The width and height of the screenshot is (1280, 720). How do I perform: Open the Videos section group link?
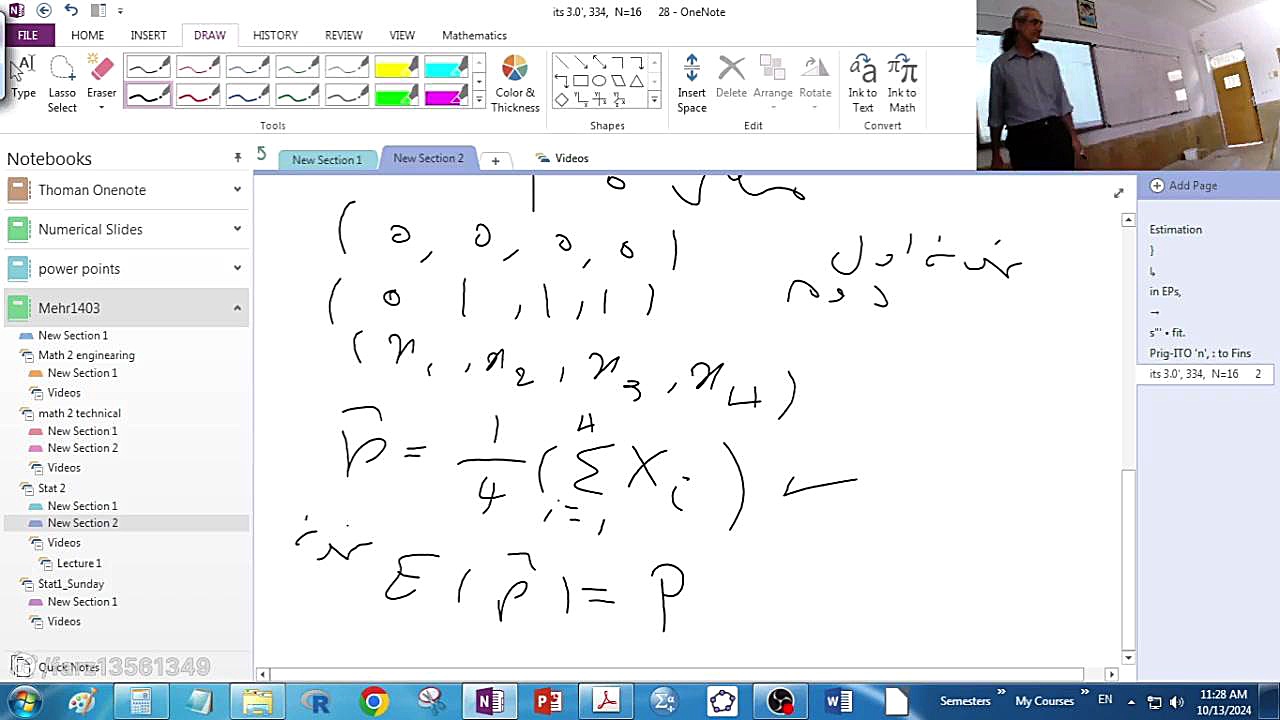[563, 158]
